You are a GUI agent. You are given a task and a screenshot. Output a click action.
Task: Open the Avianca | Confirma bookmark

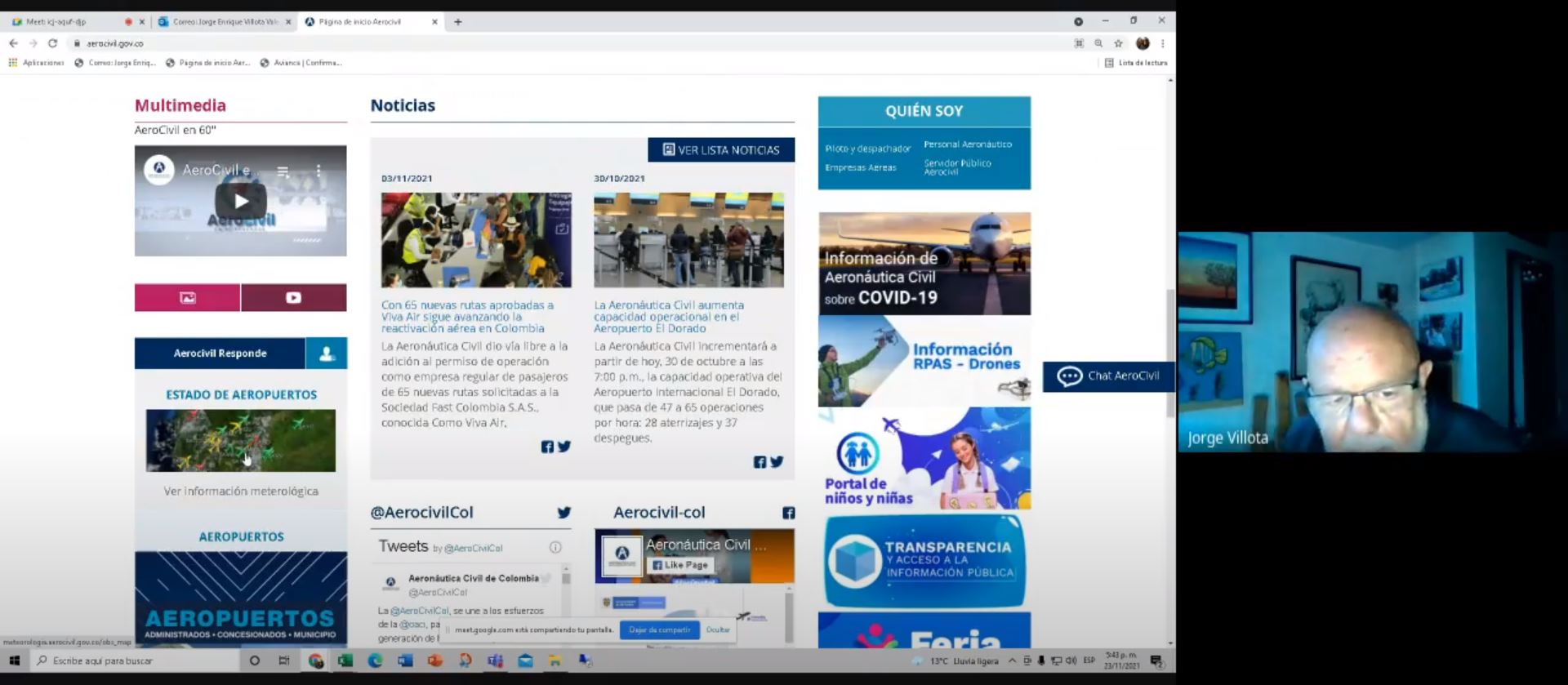pos(301,63)
